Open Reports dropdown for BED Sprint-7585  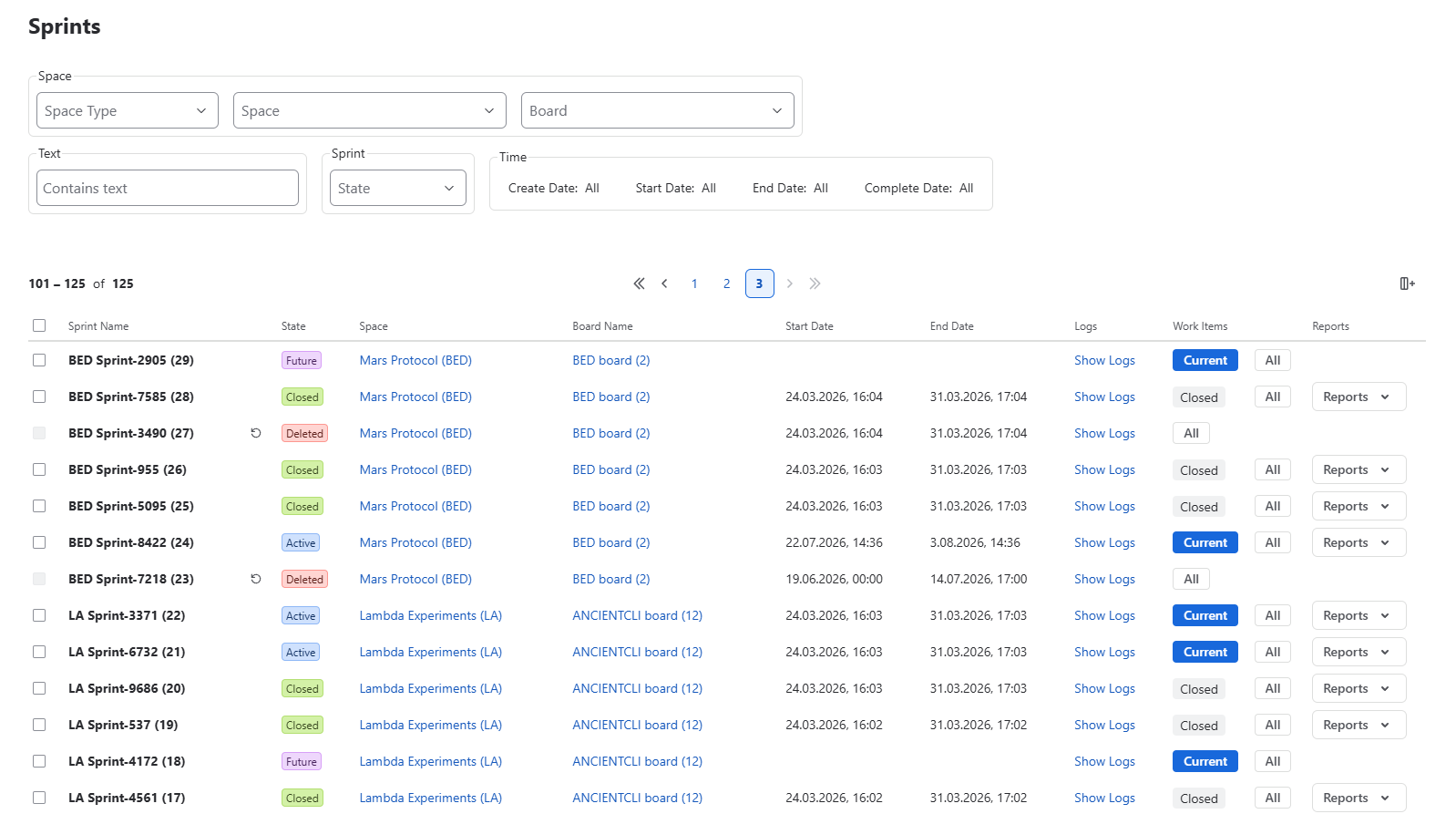point(1359,397)
